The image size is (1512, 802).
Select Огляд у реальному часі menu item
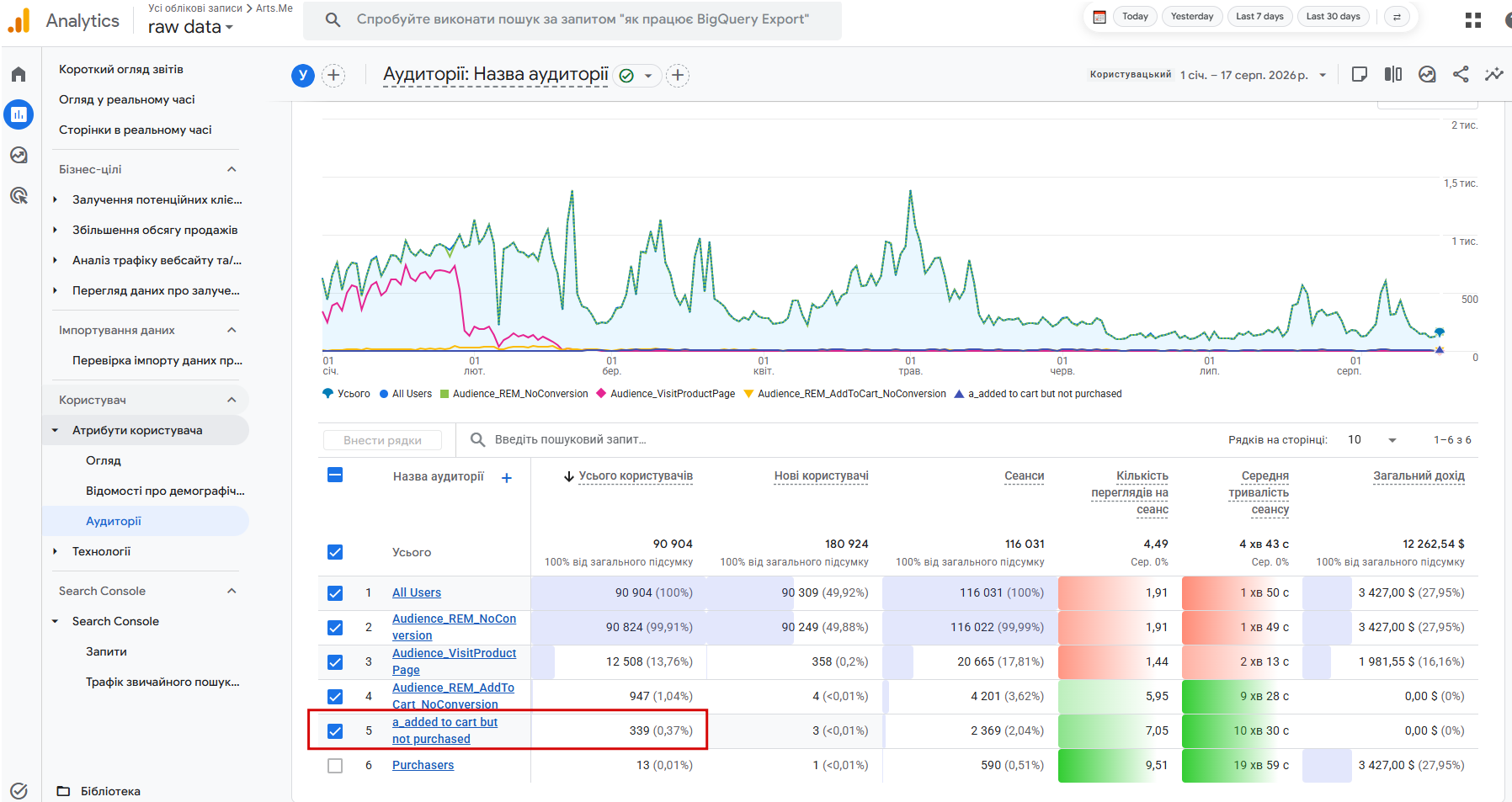click(127, 99)
